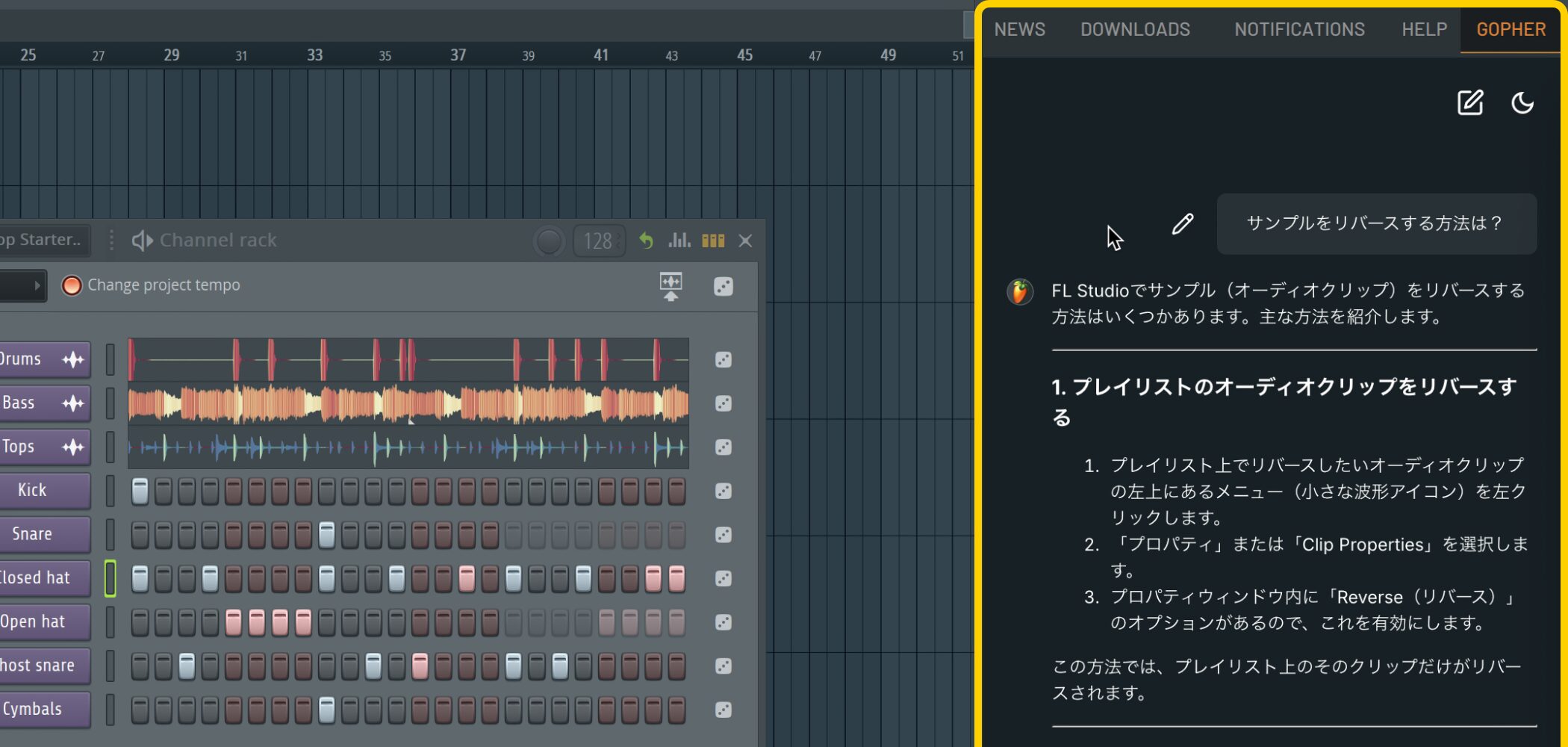Click the Tops audio waveform clip
Image resolution: width=1568 pixels, height=747 pixels.
pos(408,447)
